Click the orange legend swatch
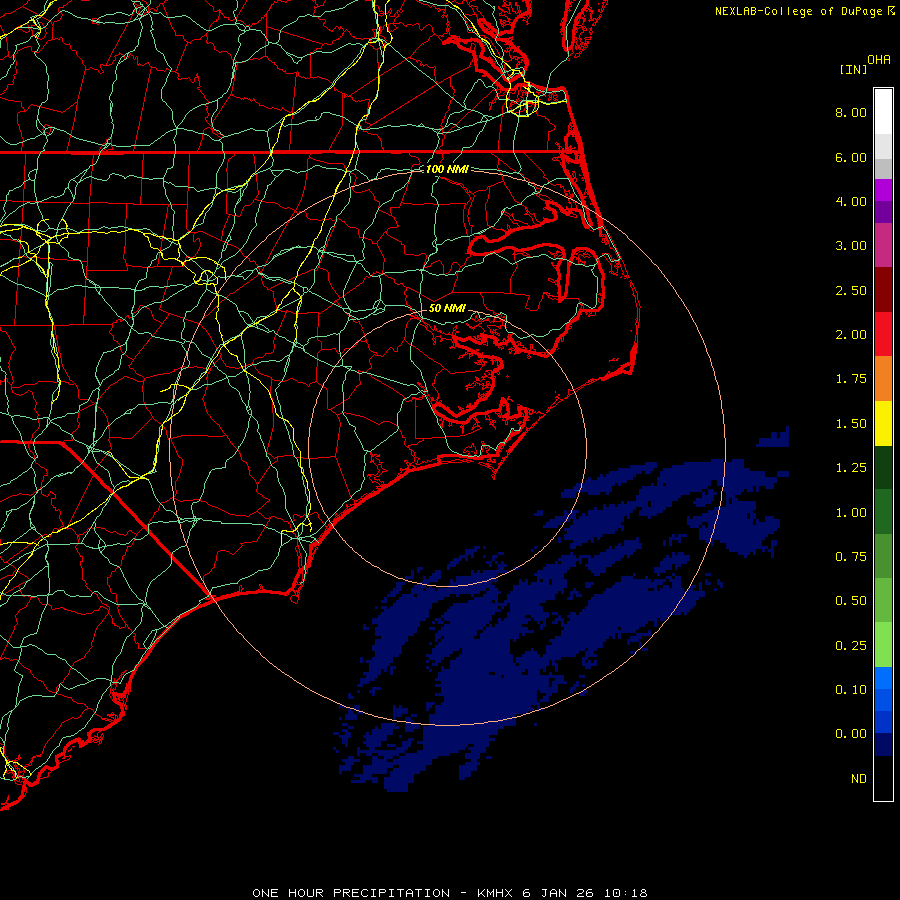This screenshot has height=900, width=900. (883, 379)
